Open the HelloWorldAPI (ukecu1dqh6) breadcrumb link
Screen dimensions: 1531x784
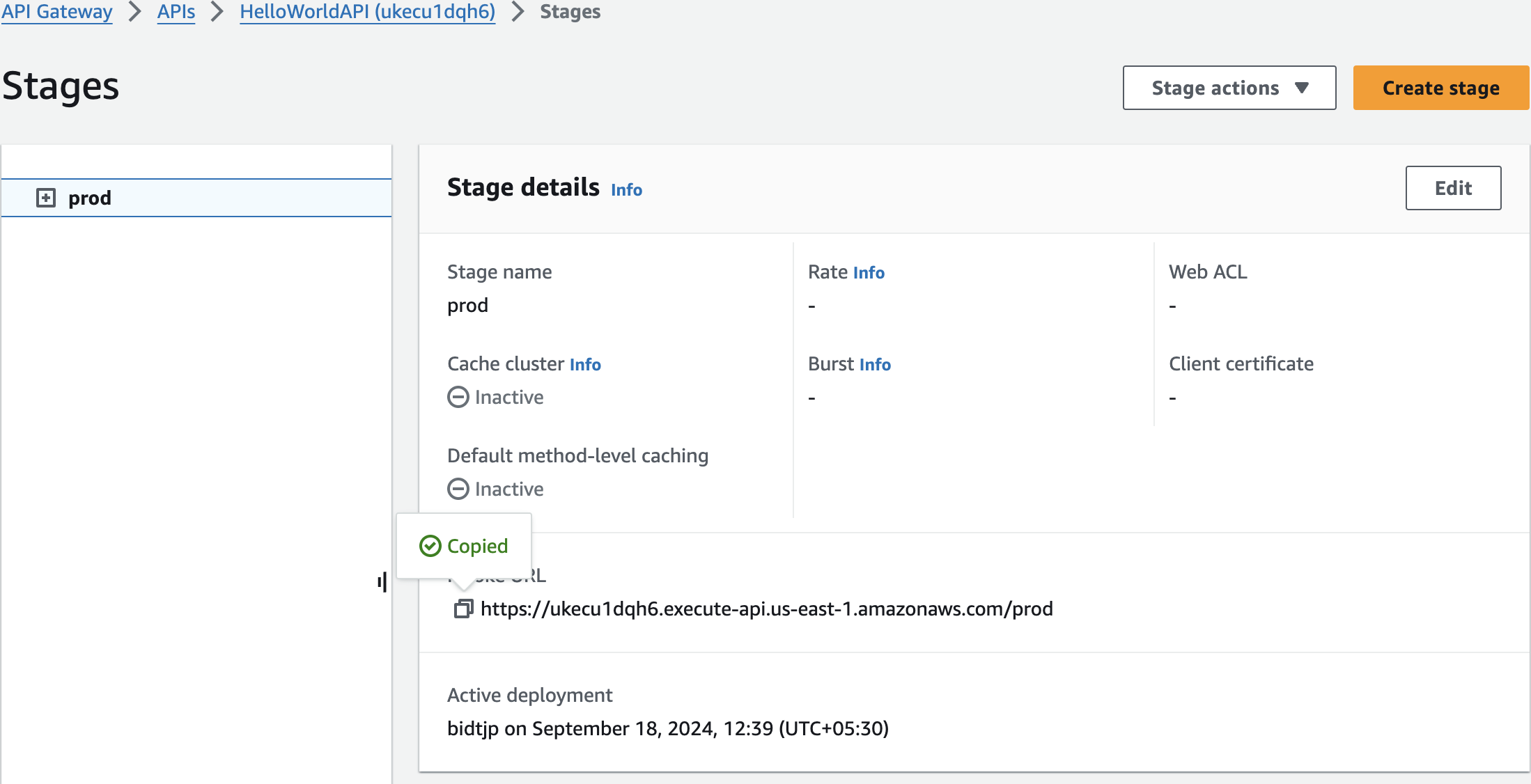coord(367,12)
